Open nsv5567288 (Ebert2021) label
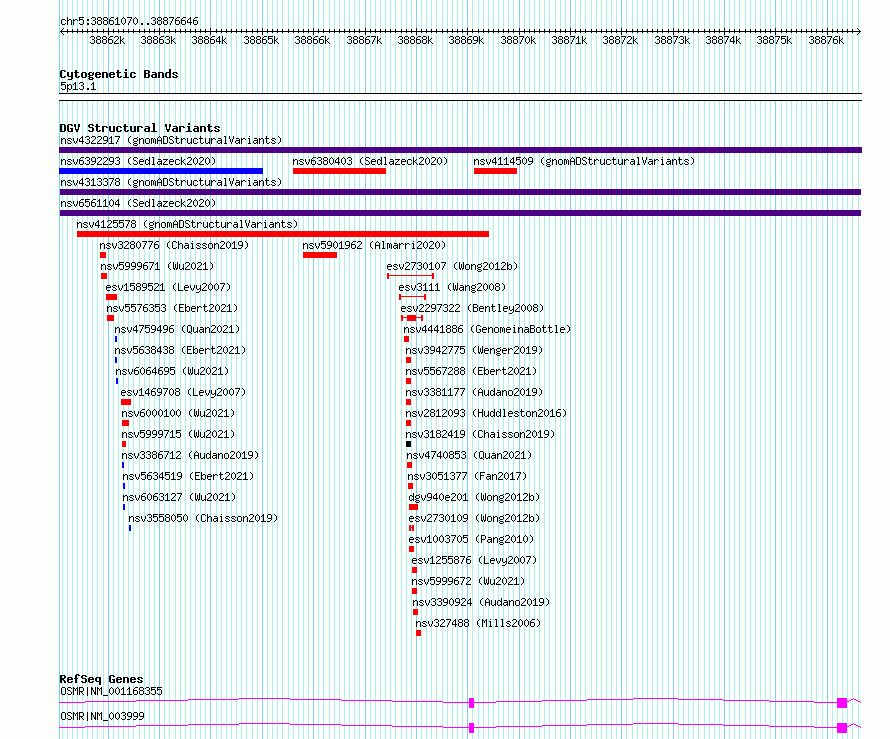 [x=471, y=371]
